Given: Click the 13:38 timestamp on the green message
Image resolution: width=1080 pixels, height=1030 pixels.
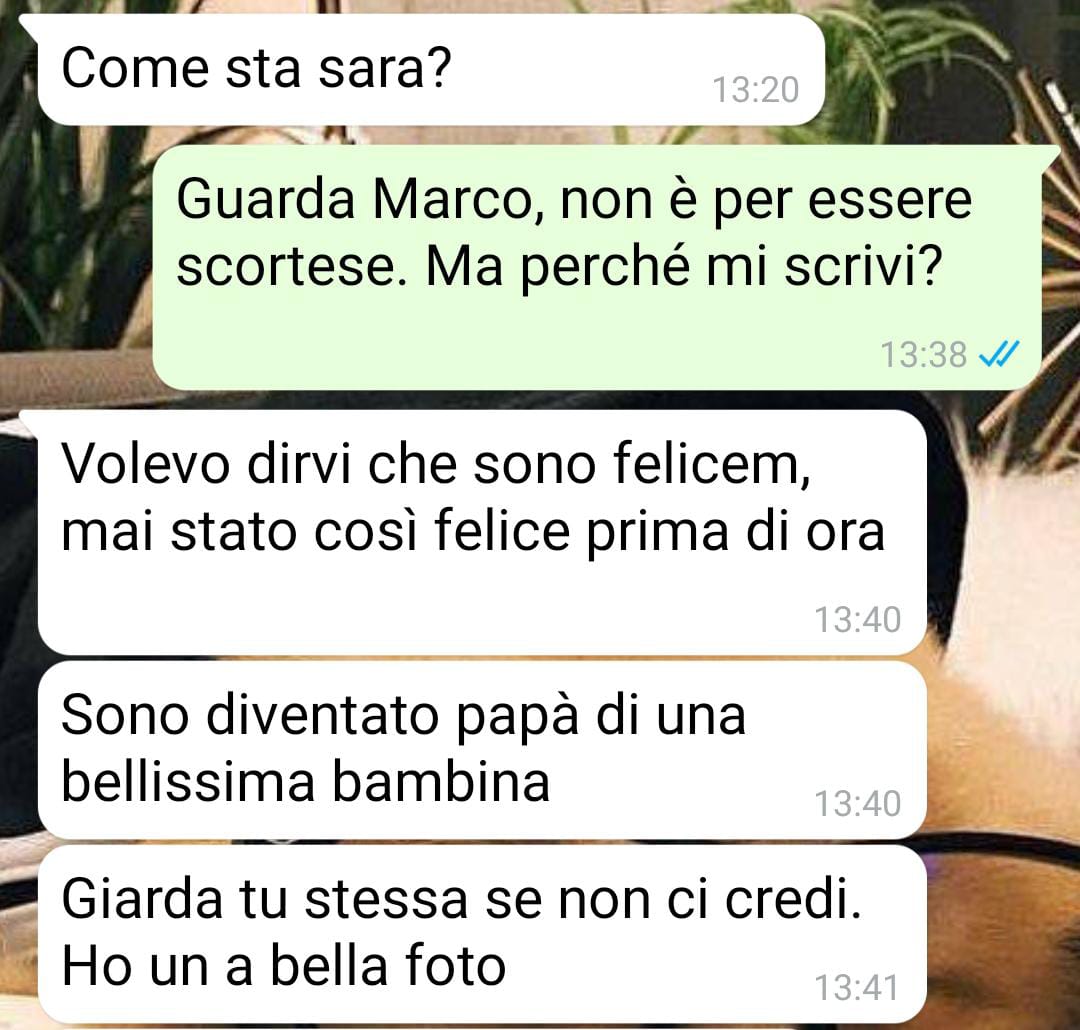Looking at the screenshot, I should 924,355.
